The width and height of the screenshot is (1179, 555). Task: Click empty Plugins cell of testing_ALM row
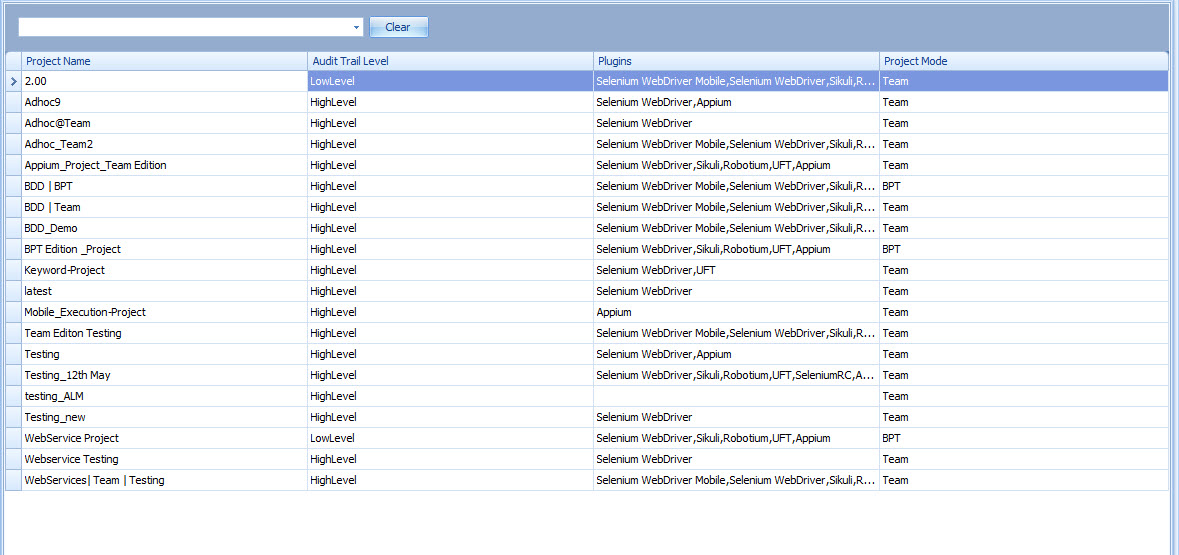(735, 396)
